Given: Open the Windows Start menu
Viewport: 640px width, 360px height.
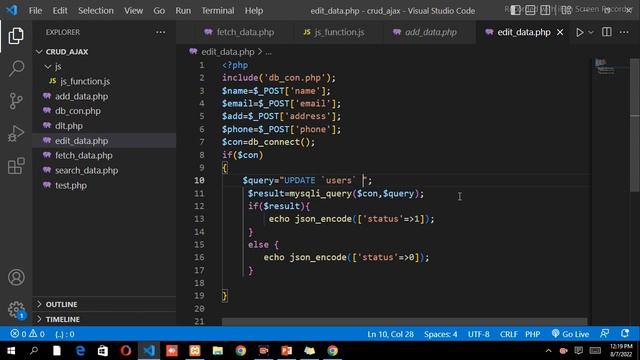Looking at the screenshot, I should point(11,351).
